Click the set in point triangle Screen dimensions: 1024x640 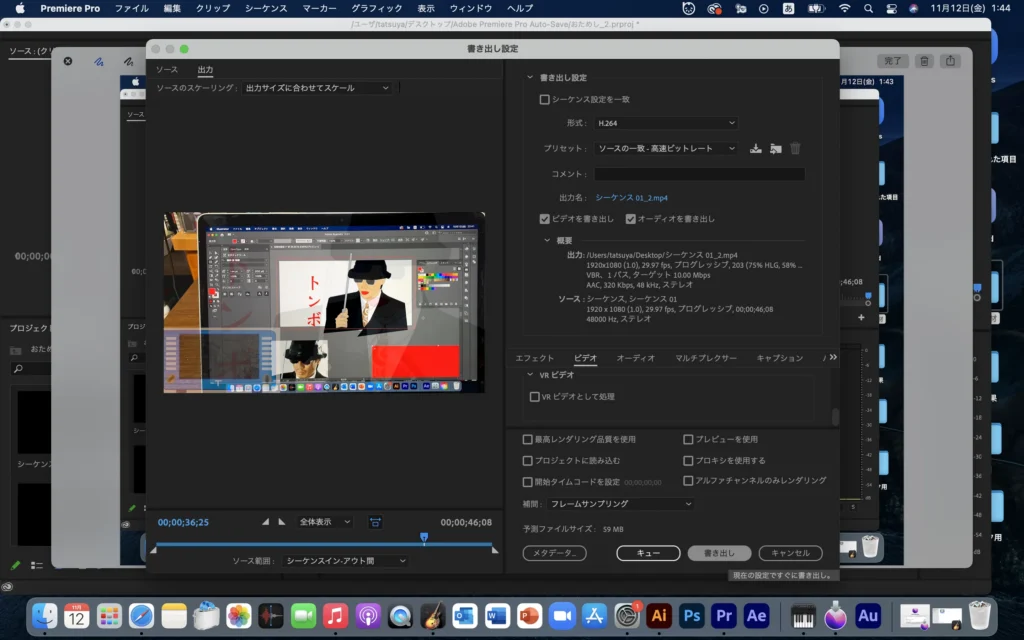click(x=265, y=522)
